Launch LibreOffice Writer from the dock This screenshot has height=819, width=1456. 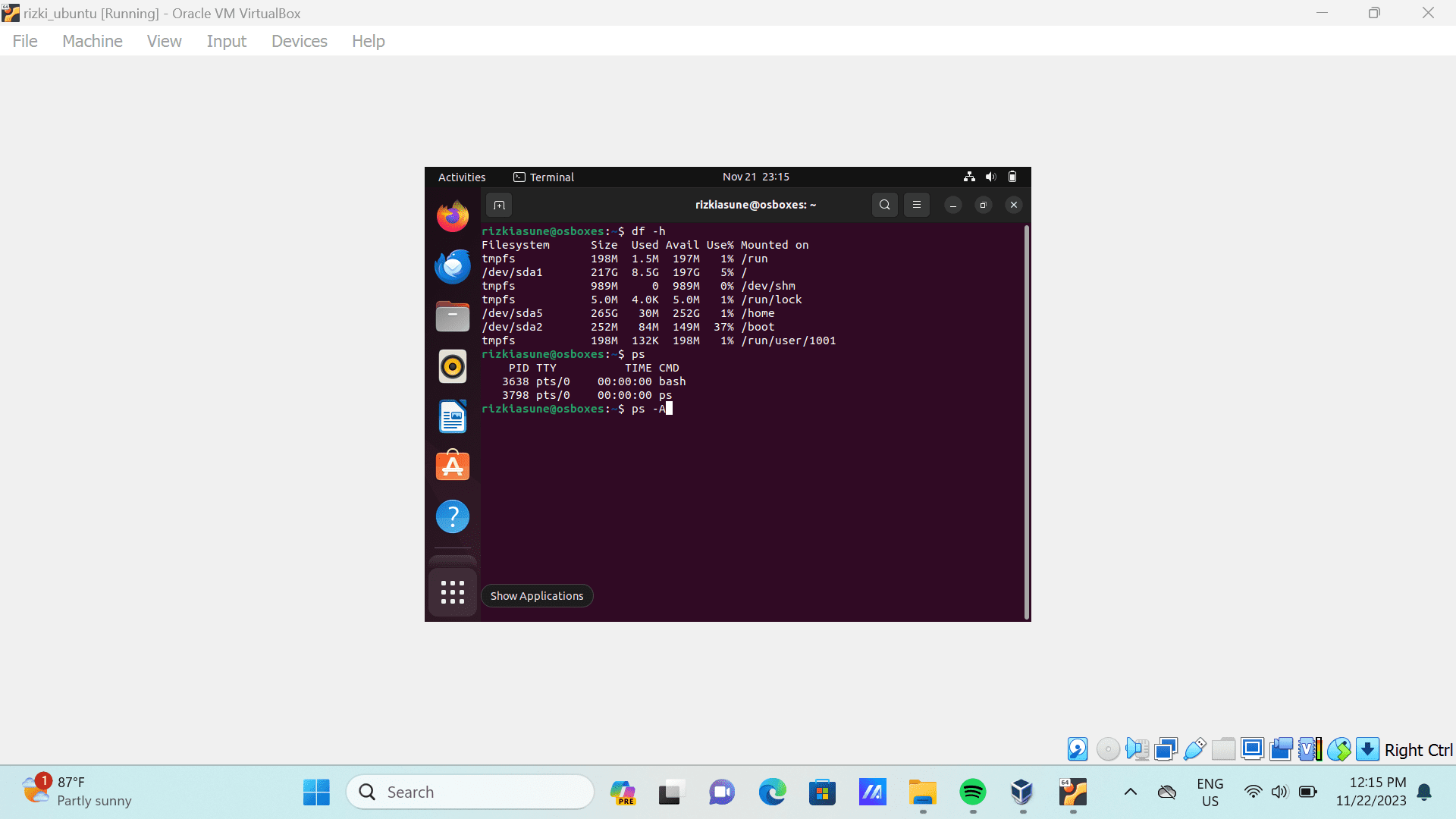453,416
